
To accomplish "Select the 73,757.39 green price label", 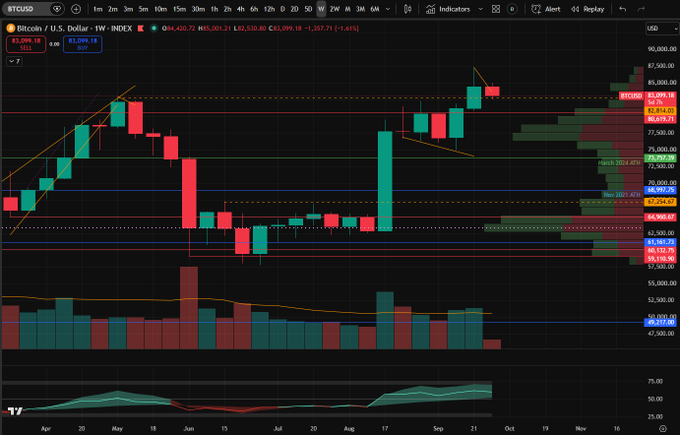I will (661, 158).
